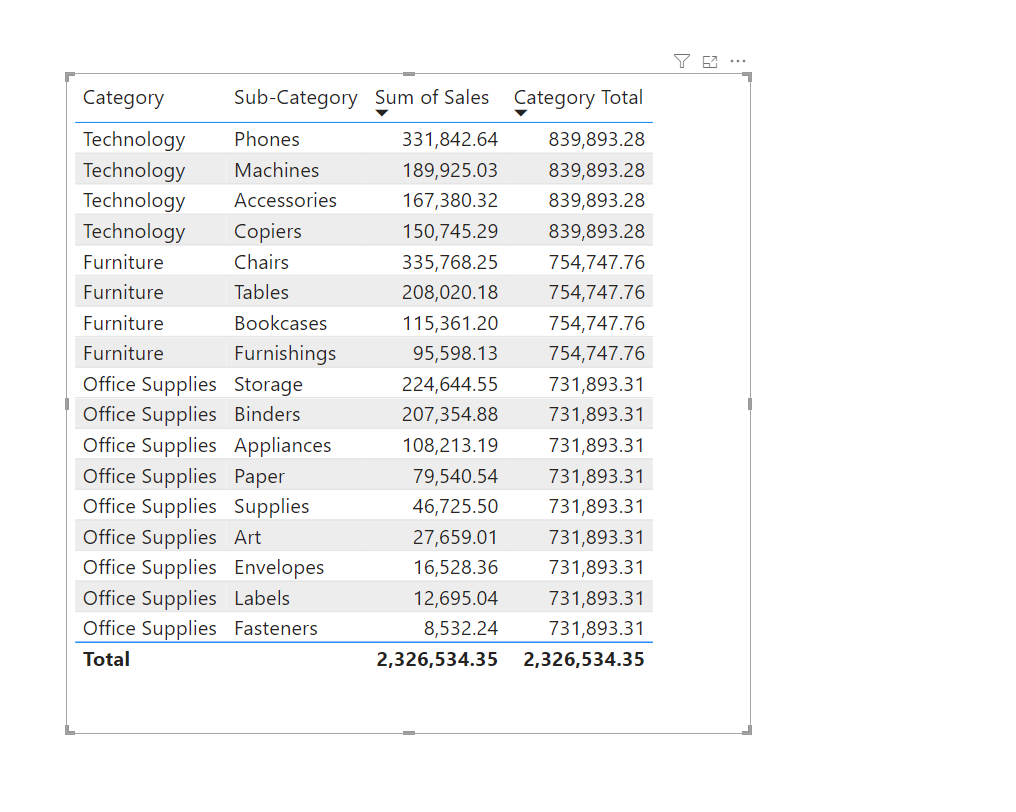1016x812 pixels.
Task: Click the top-center resize handle
Action: point(409,74)
